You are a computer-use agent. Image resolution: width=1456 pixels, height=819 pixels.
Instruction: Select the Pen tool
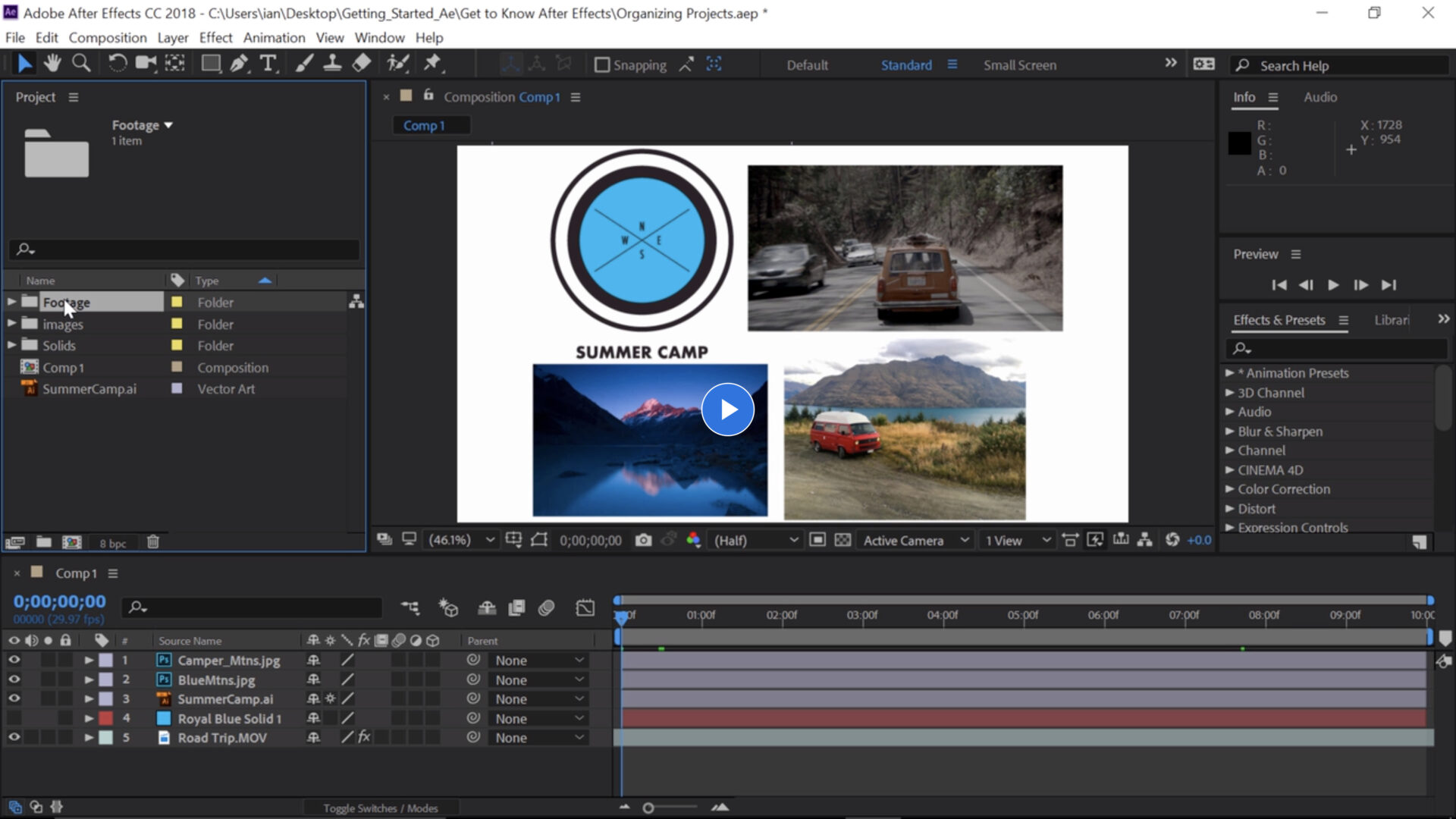click(240, 64)
